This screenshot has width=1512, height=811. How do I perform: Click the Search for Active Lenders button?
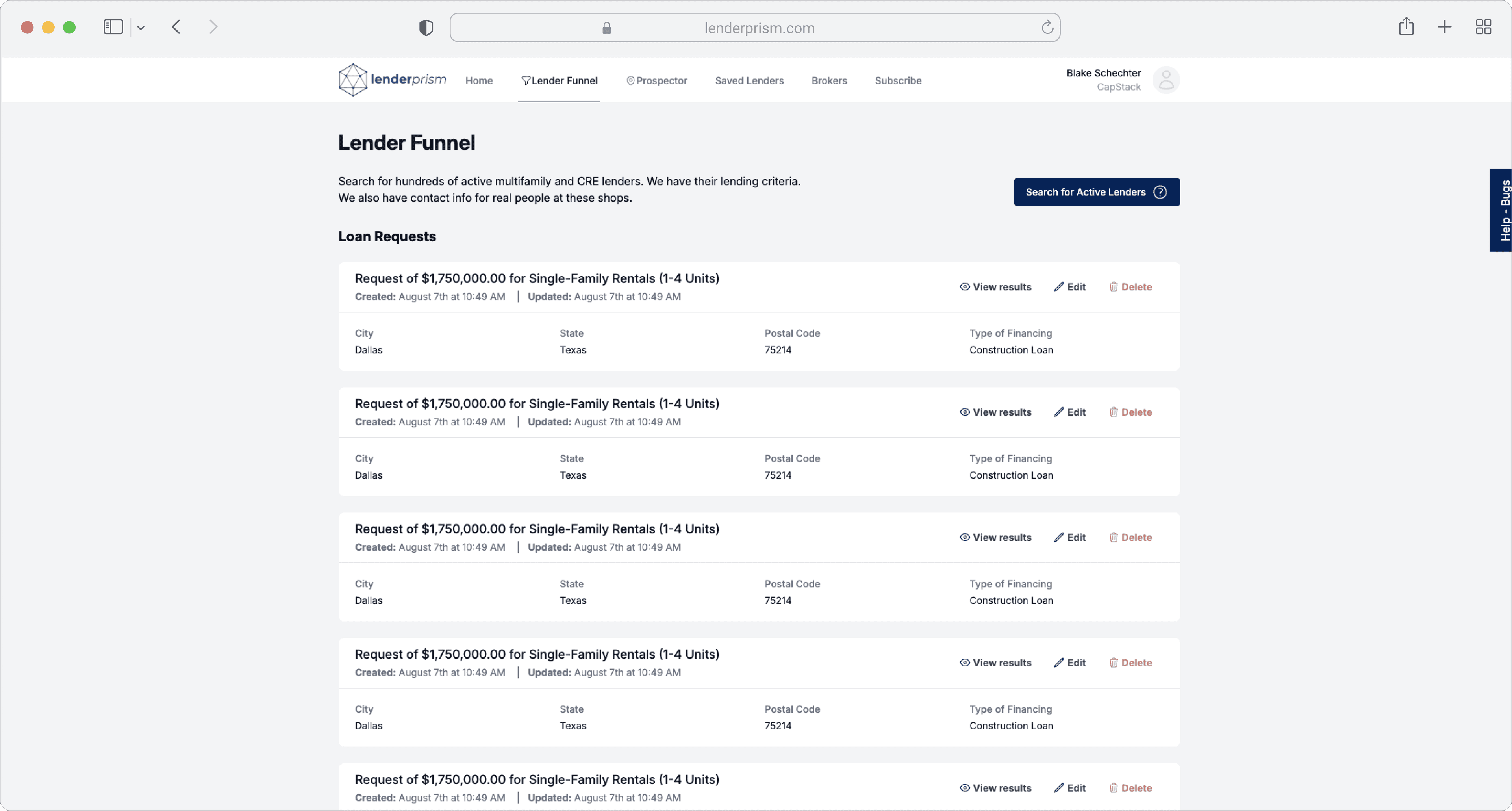pyautogui.click(x=1086, y=192)
